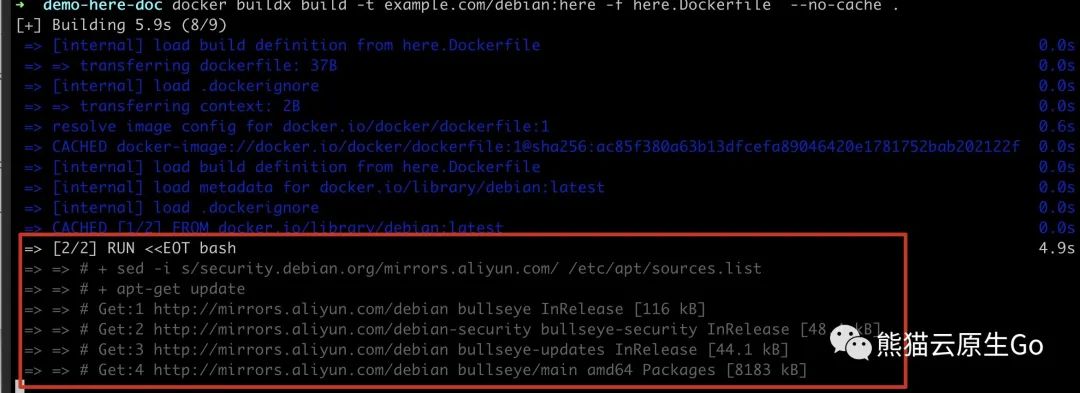Click the '[+] Building 5.9s (8/9)' status line
Viewport: 1080px width, 393px height.
121,25
